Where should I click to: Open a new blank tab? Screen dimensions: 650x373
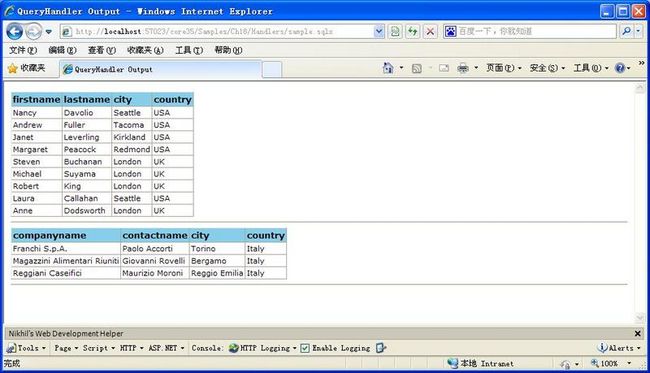click(272, 69)
